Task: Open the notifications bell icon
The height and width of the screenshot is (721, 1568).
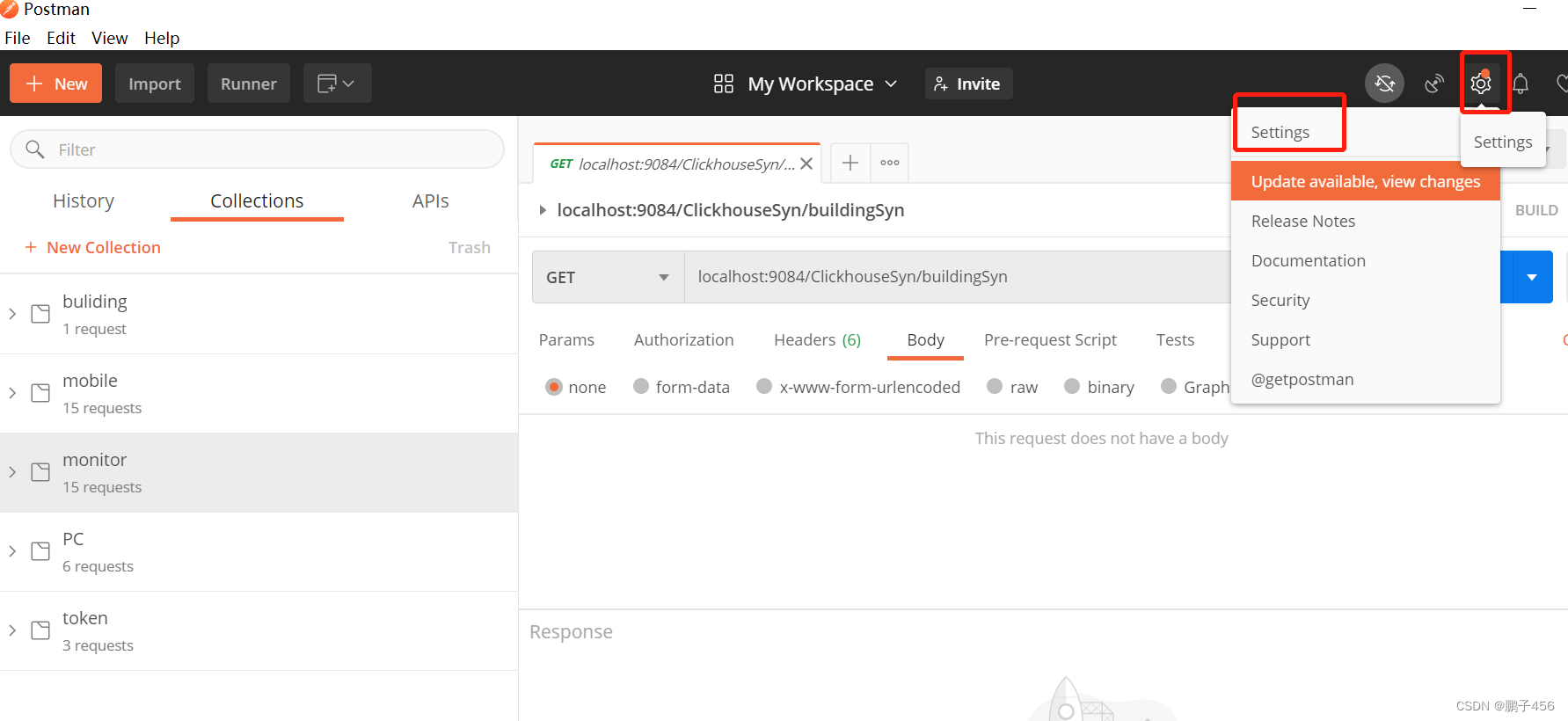Action: click(1521, 84)
